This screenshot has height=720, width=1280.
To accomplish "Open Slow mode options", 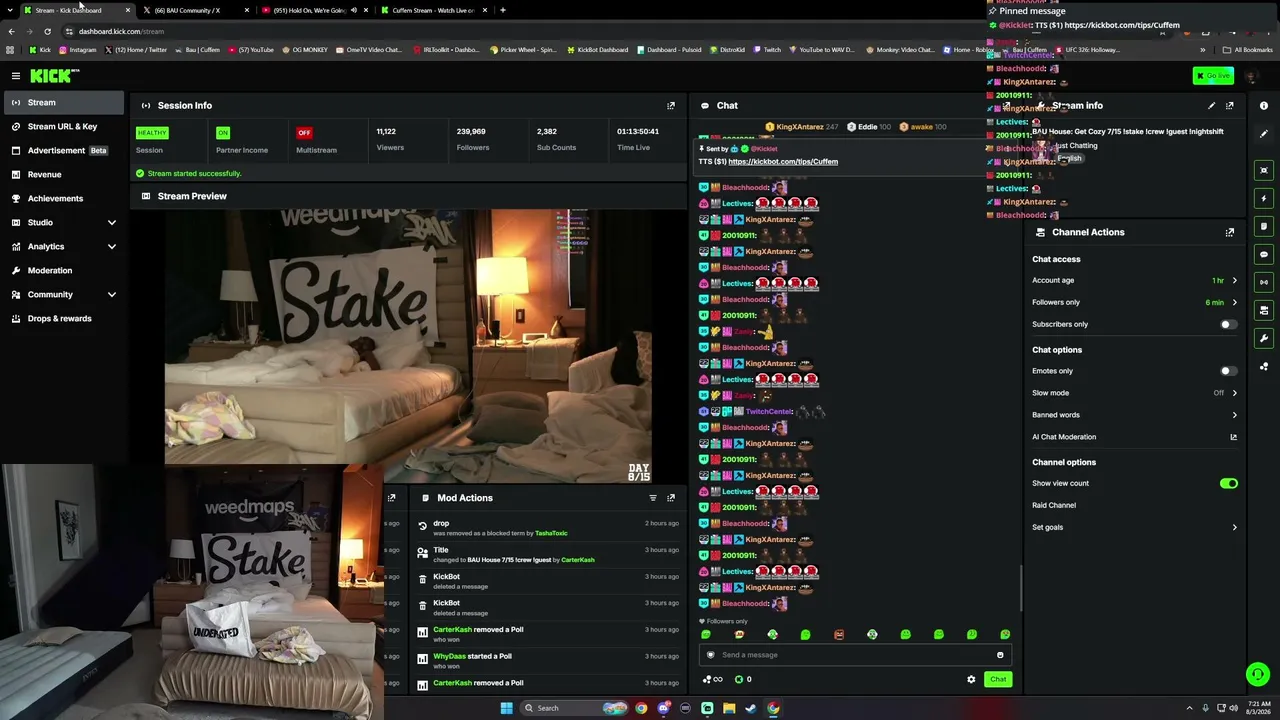I will pos(1134,393).
